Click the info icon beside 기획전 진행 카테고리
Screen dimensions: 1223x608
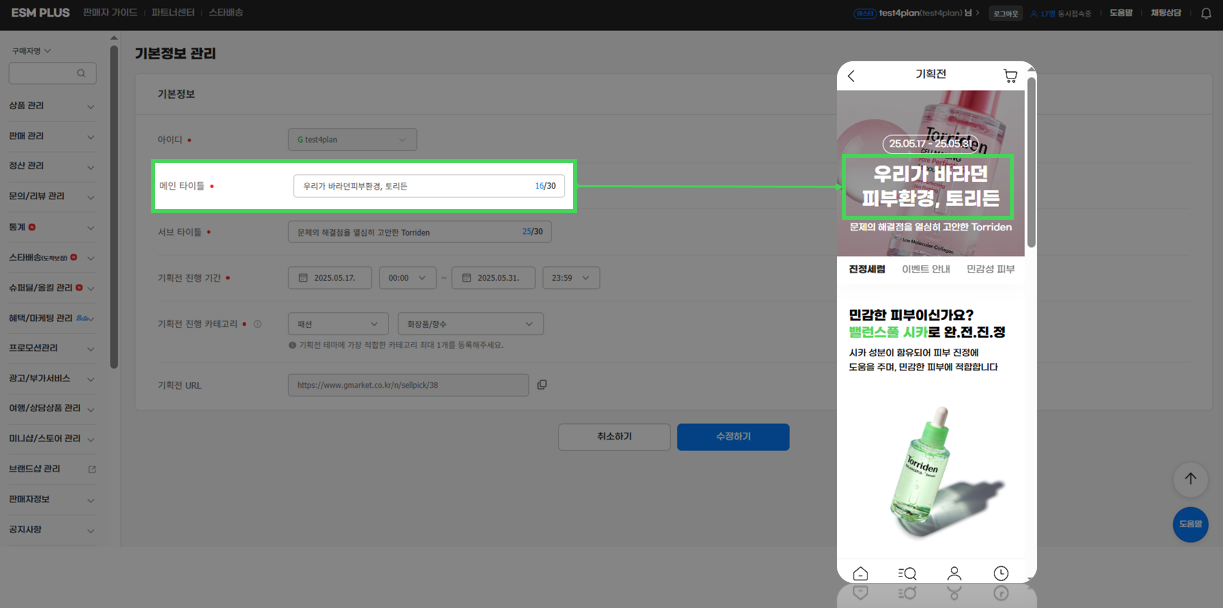tap(257, 324)
